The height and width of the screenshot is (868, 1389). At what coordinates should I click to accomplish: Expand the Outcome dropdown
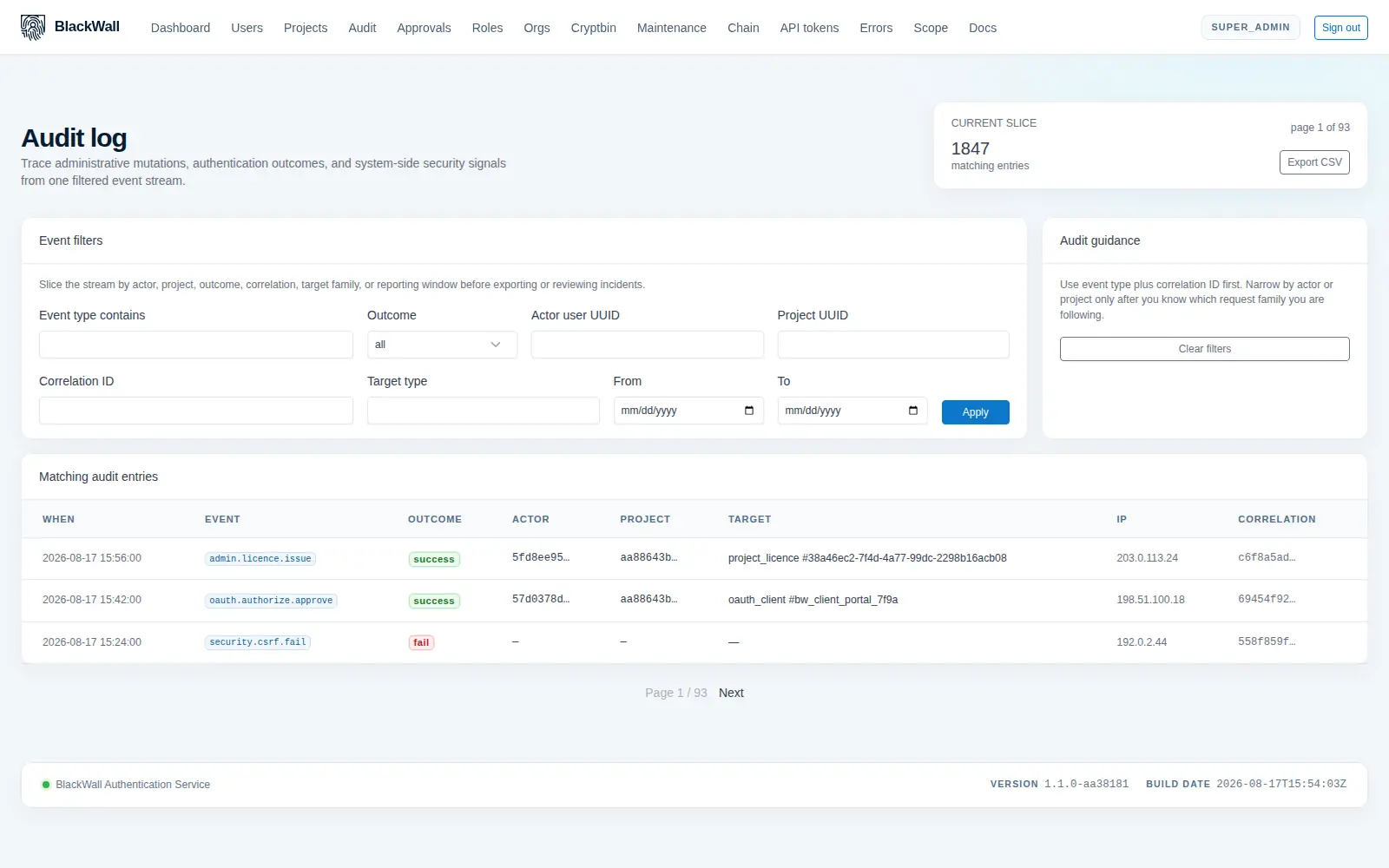(x=442, y=345)
